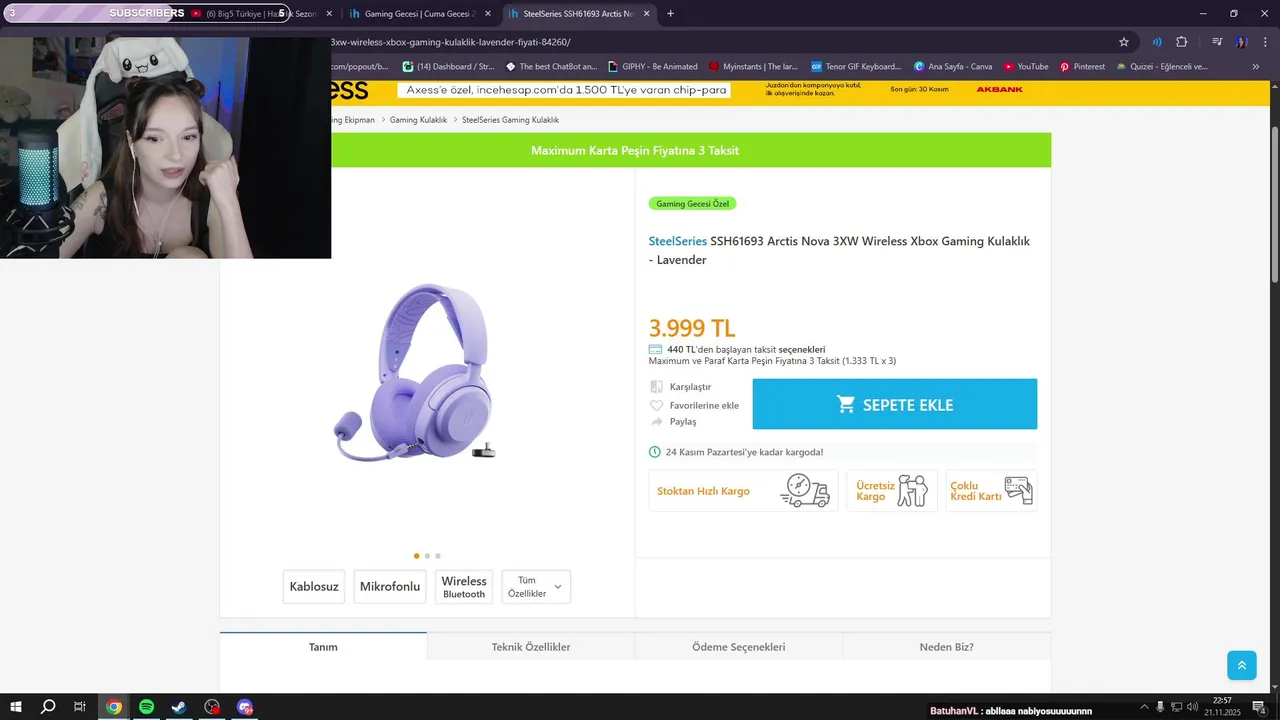Switch to the Gaming Gecesi browser tab
Image resolution: width=1280 pixels, height=720 pixels.
pyautogui.click(x=420, y=14)
